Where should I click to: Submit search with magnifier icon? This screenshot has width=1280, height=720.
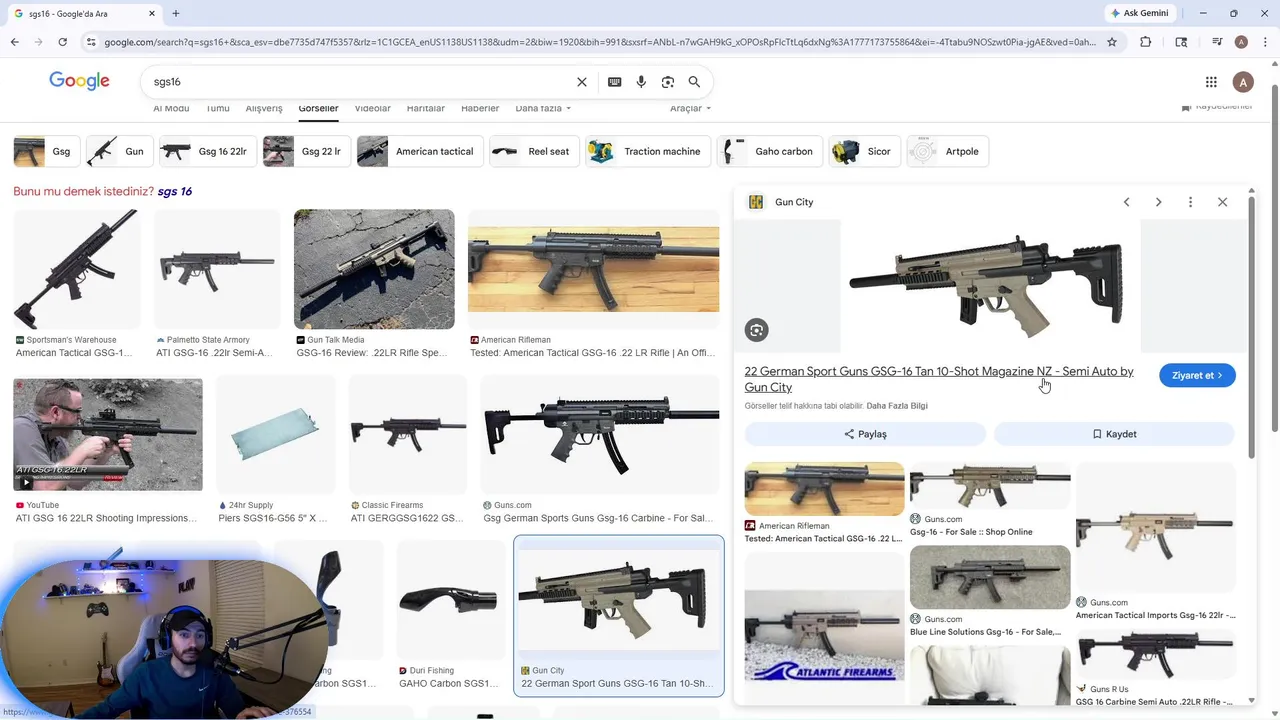694,82
